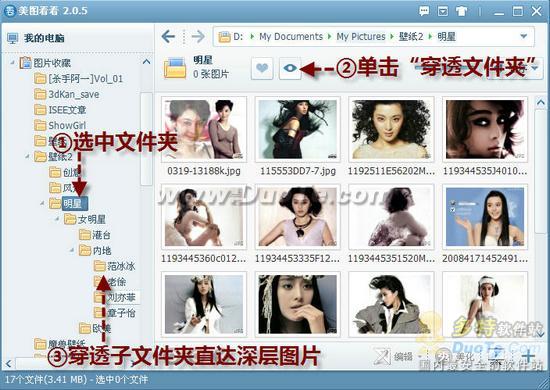550x390 pixels.
Task: Collapse the 明星 folder tree node
Action: click(42, 203)
